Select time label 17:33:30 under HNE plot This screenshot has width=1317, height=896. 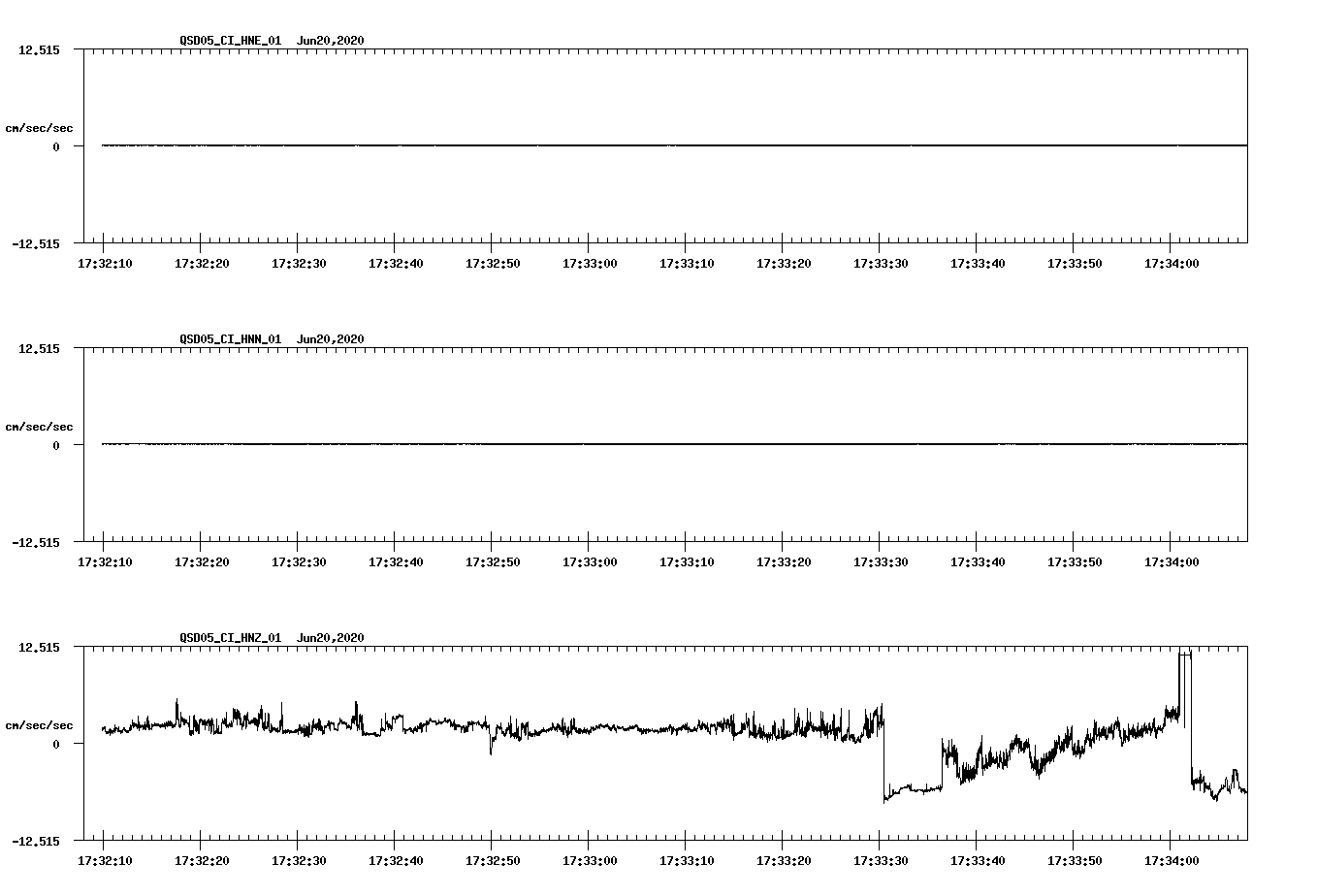(881, 263)
